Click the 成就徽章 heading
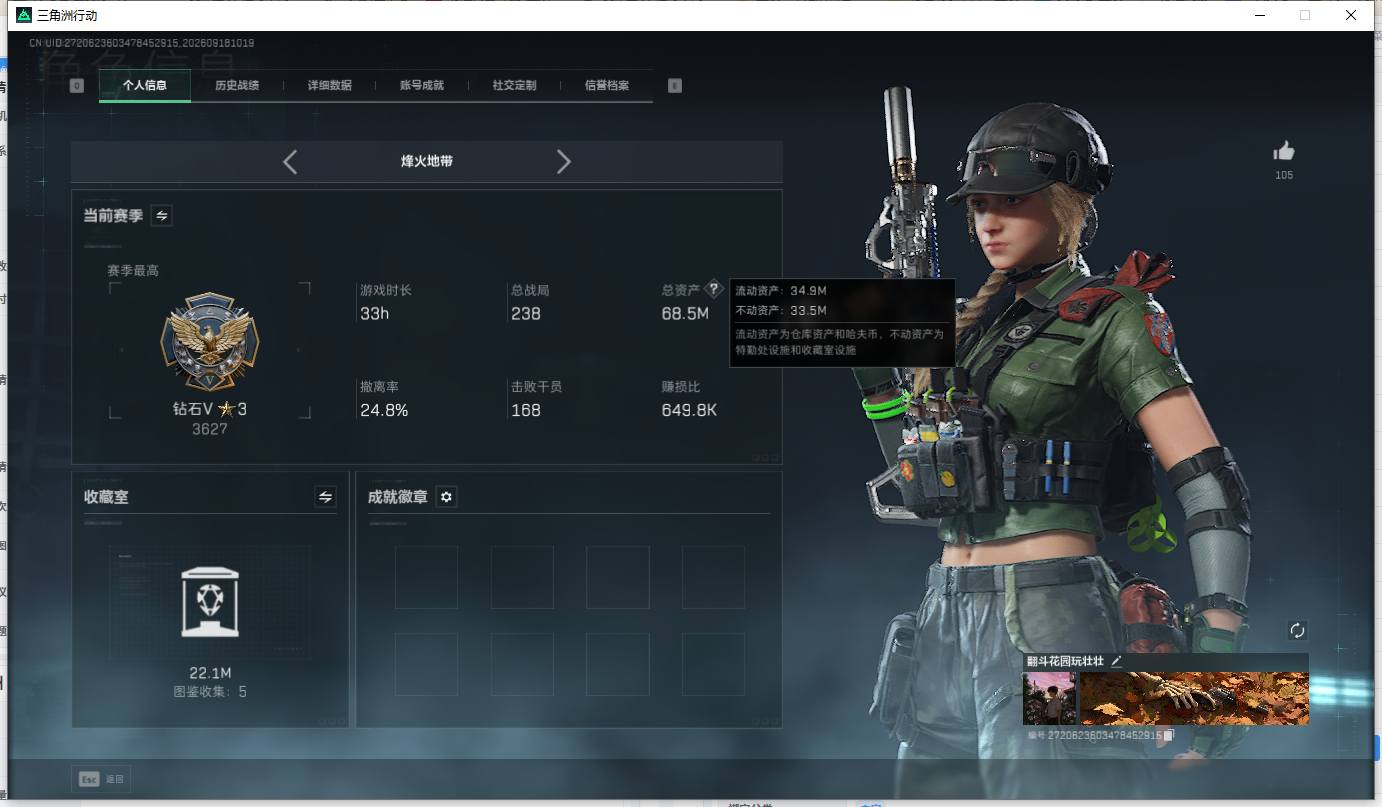This screenshot has width=1382, height=807. click(398, 497)
